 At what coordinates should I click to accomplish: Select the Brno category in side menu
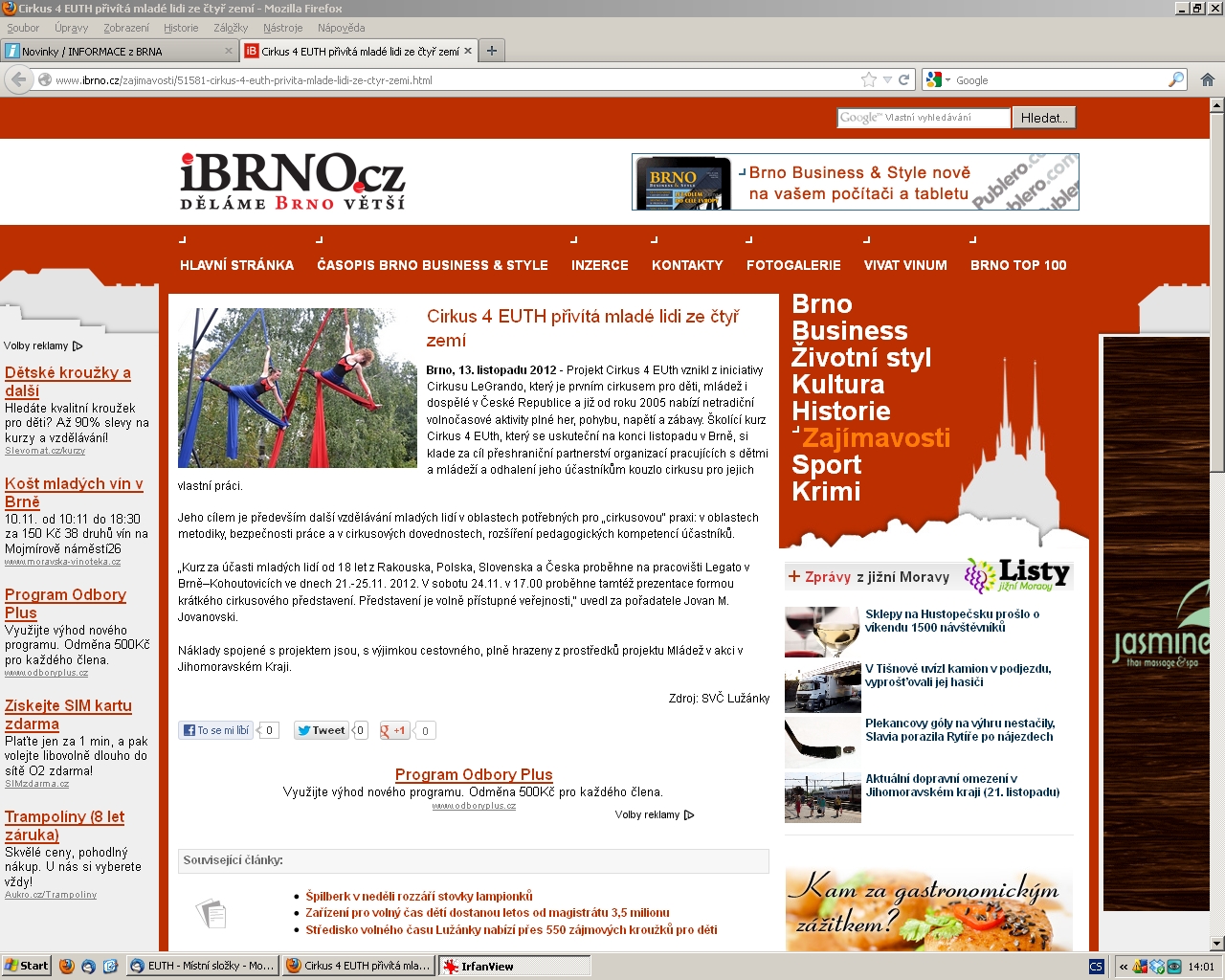(822, 304)
